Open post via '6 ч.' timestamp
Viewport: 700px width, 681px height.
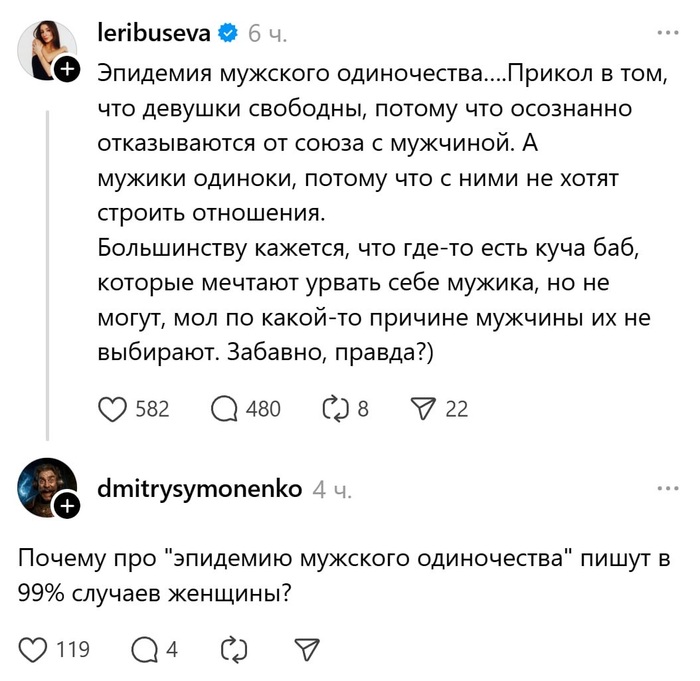[267, 33]
